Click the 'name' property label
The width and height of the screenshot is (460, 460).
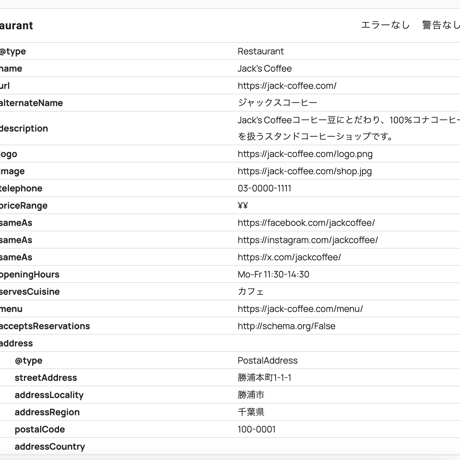11,69
